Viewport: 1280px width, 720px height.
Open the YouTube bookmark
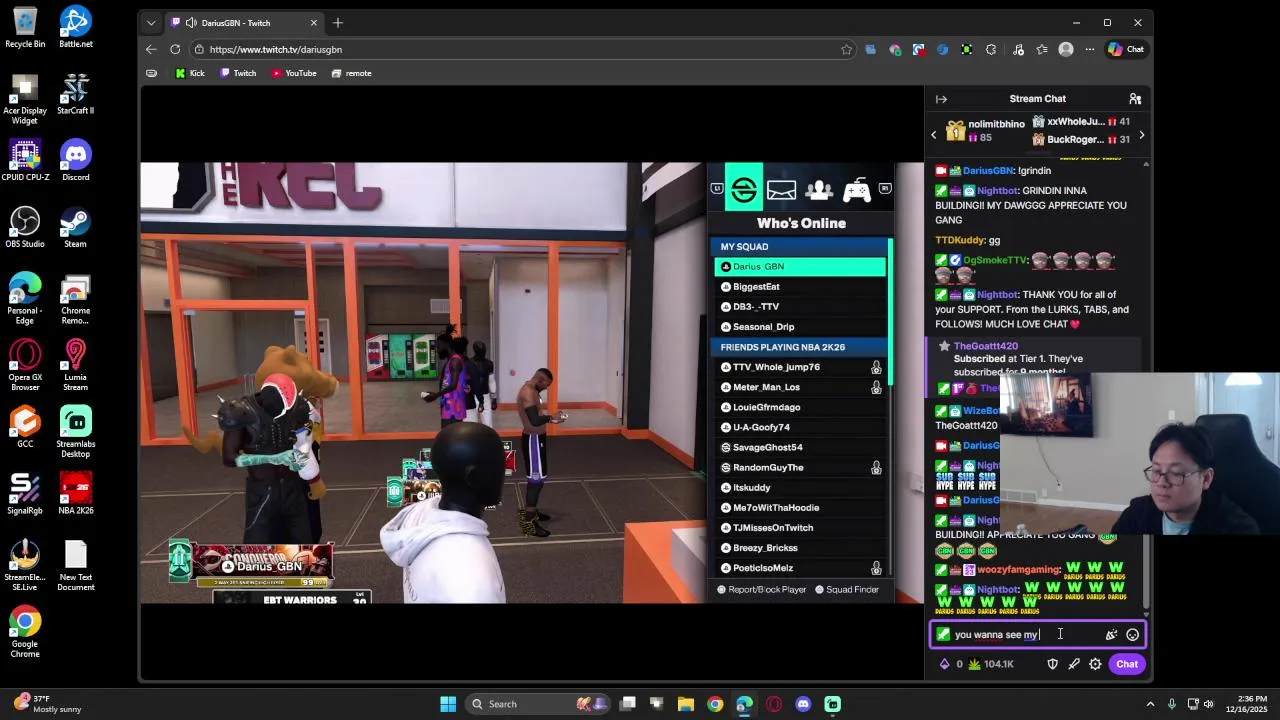(294, 73)
